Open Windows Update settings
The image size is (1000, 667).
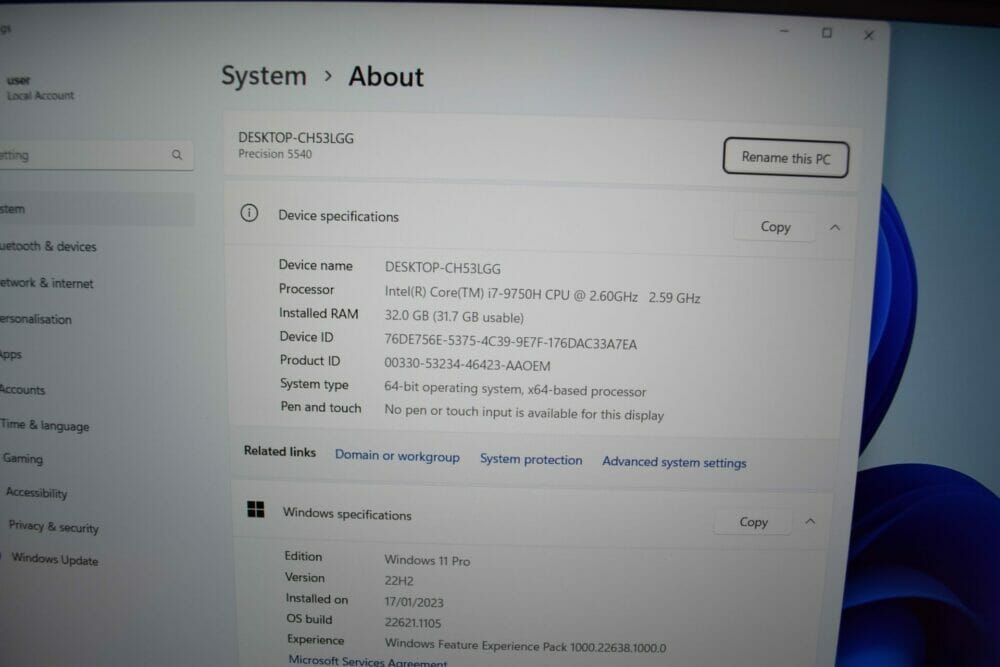(55, 559)
